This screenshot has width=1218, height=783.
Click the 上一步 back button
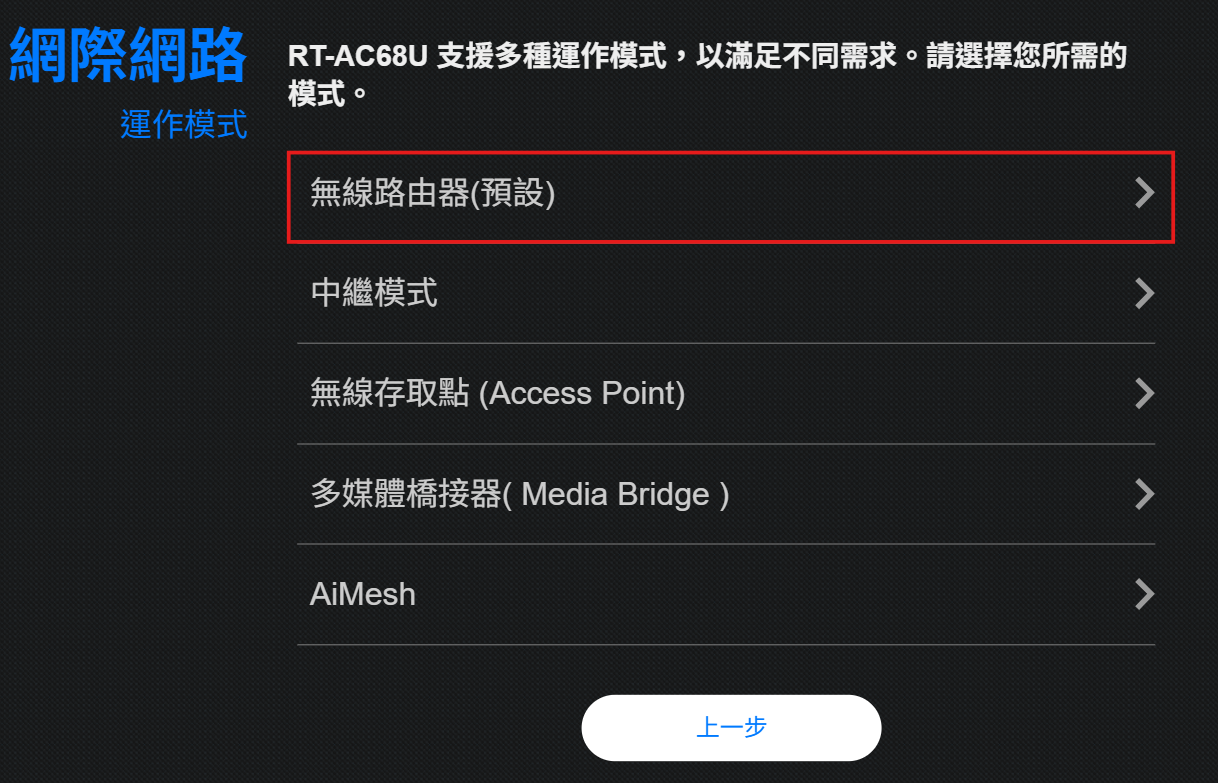point(730,728)
